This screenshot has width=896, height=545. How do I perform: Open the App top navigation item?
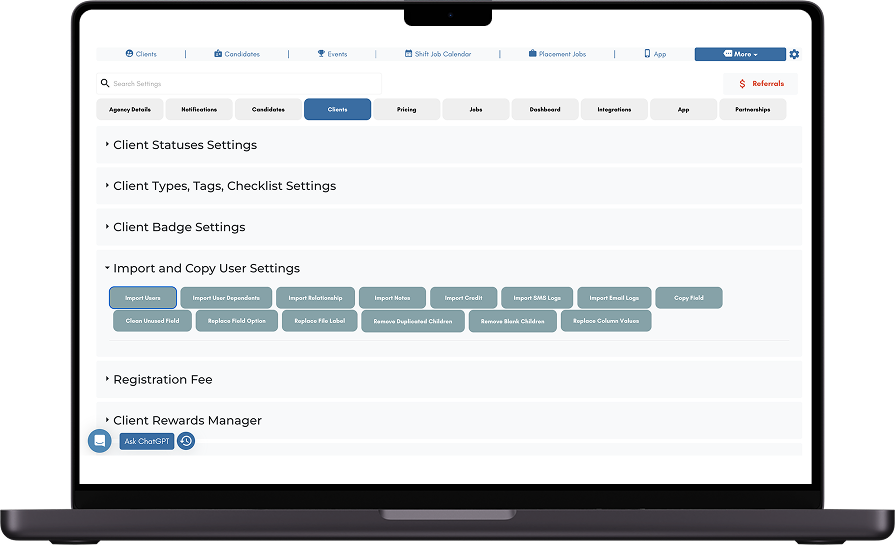pos(655,54)
